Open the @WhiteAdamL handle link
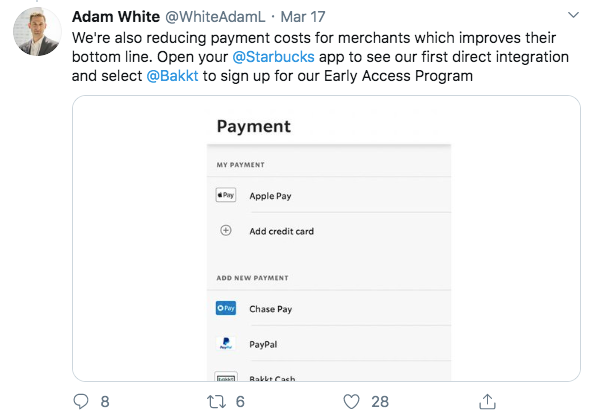Image resolution: width=596 pixels, height=419 pixels. click(x=215, y=17)
